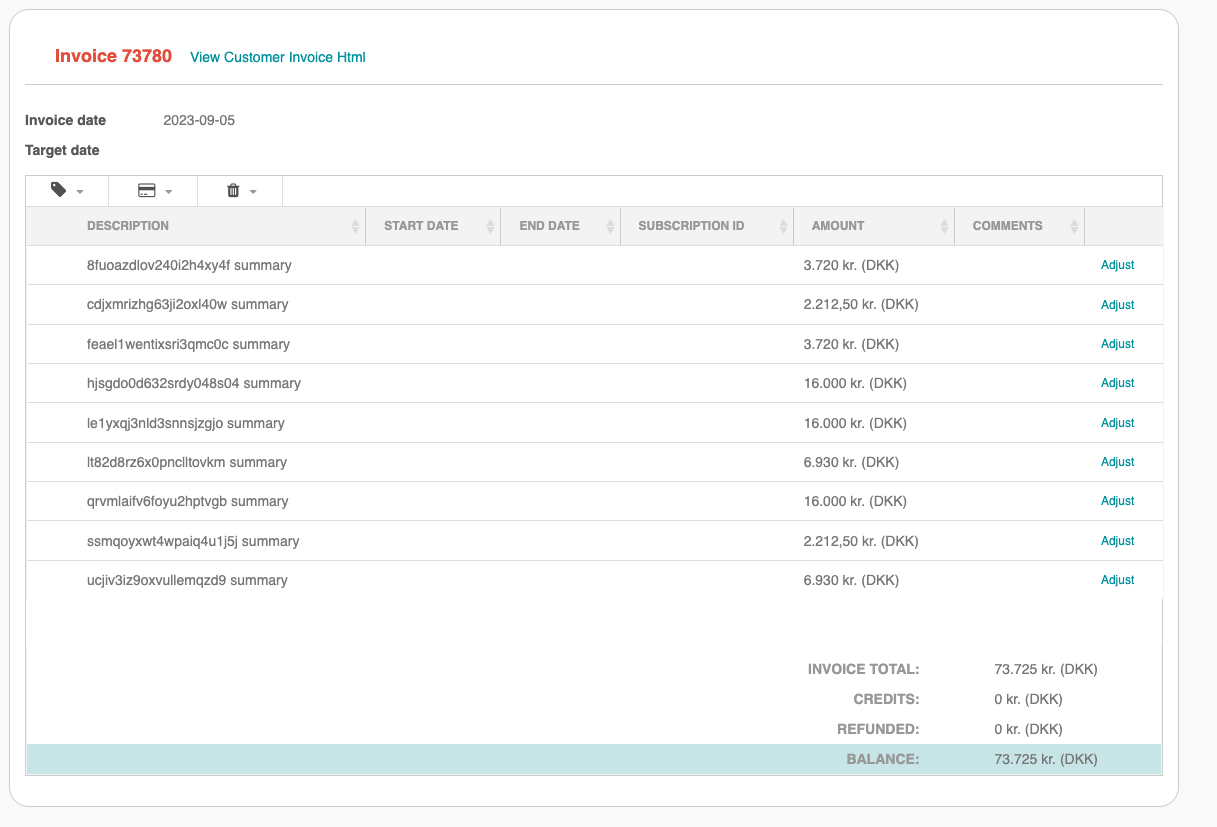Screen dimensions: 1217x827
Task: Open the dropdown next to the tag icon
Action: 81,190
